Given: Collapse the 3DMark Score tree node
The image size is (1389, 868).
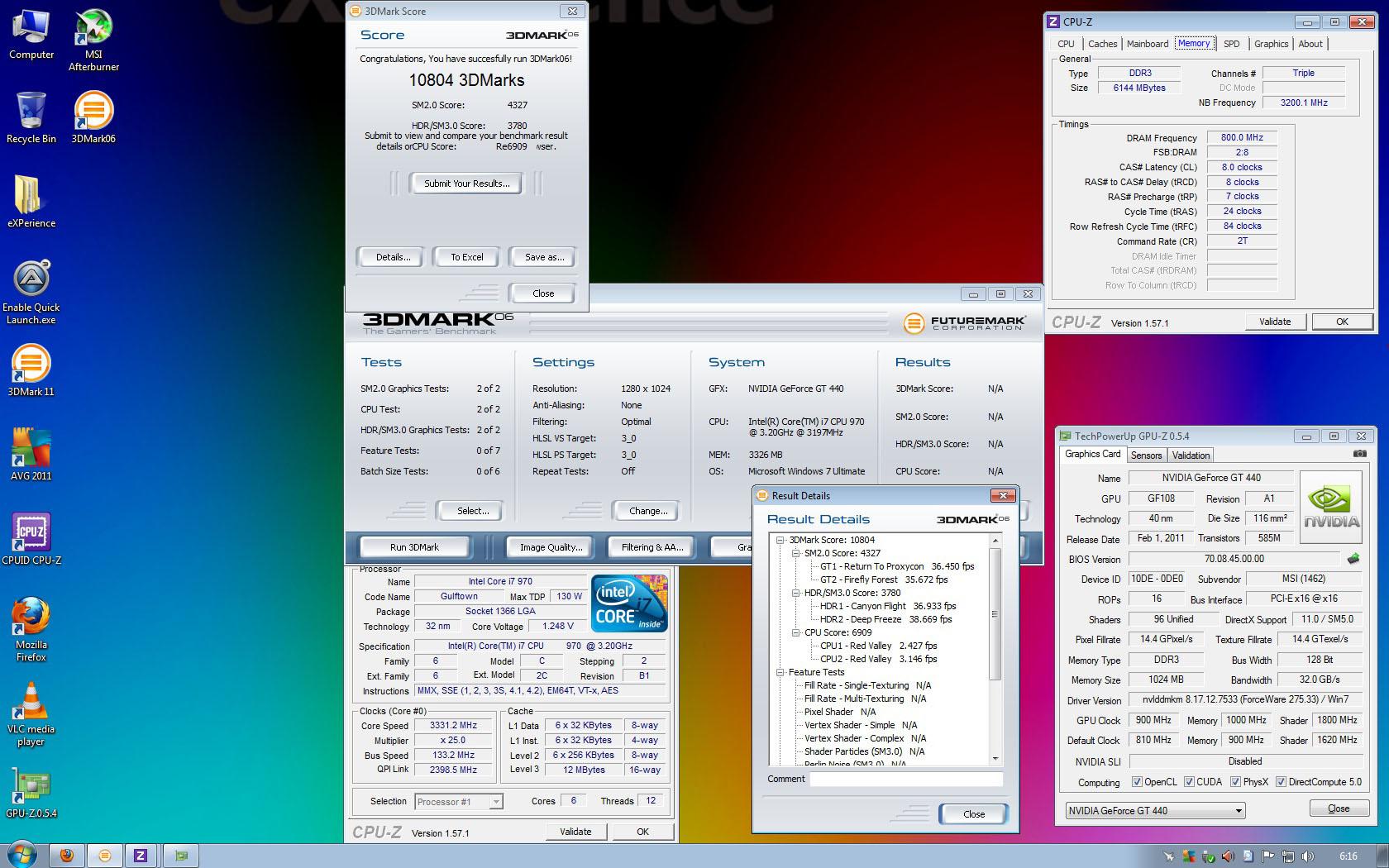Looking at the screenshot, I should 780,540.
